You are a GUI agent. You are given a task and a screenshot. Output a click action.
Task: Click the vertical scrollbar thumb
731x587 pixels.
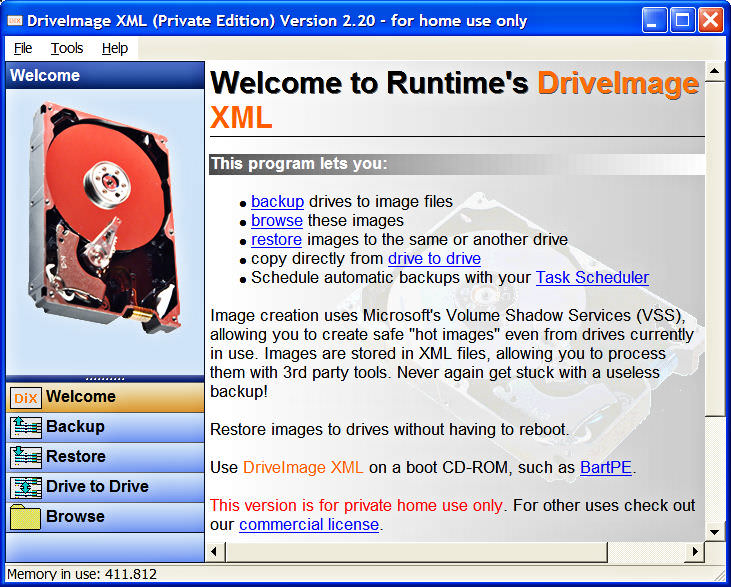point(714,249)
